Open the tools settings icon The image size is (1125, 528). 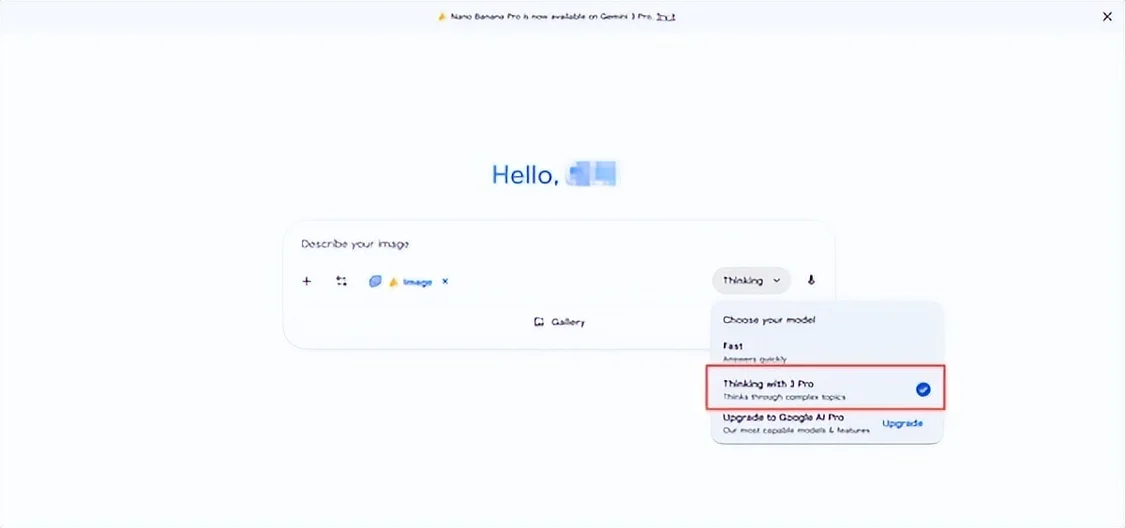pos(341,281)
